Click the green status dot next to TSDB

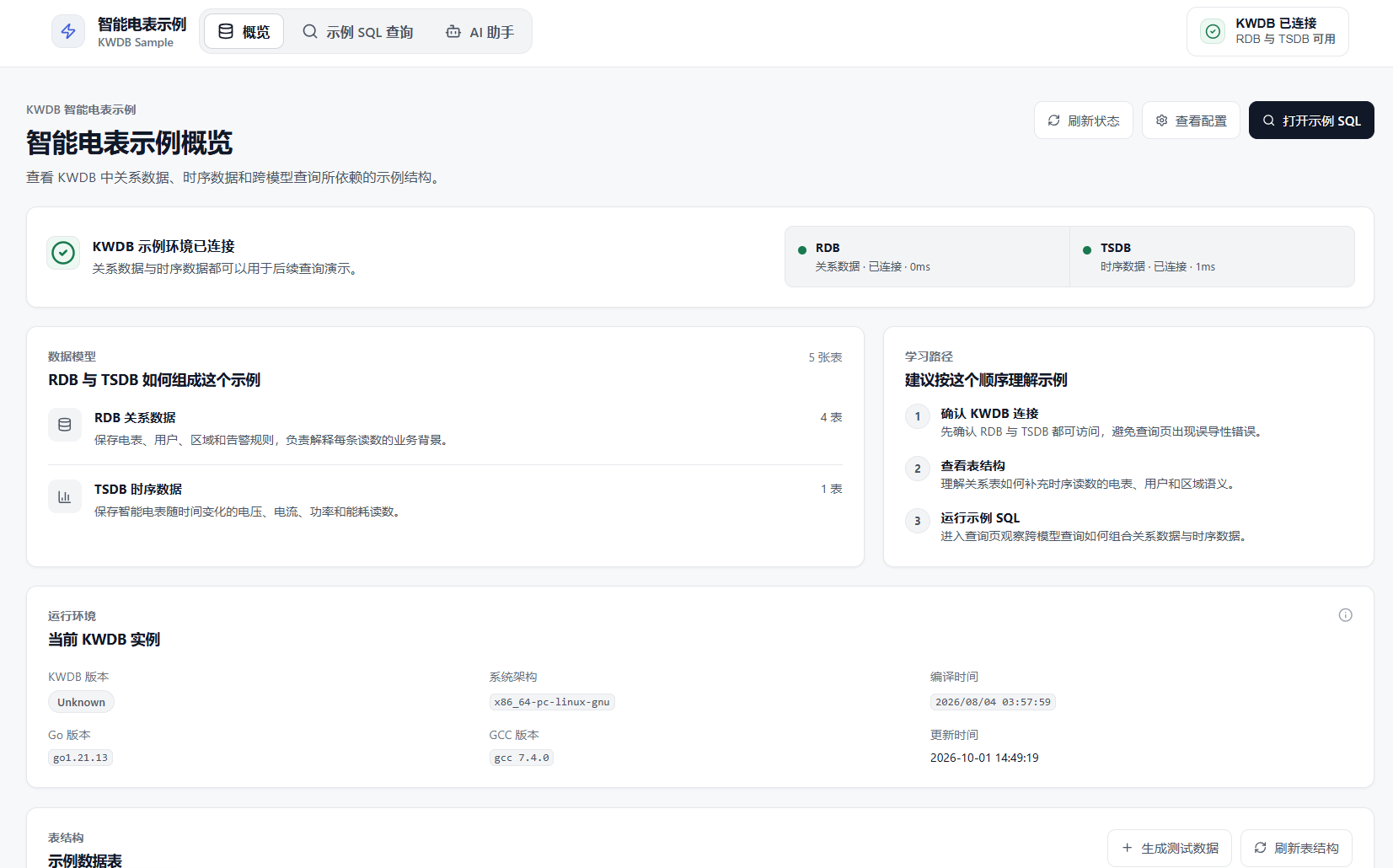click(1087, 249)
